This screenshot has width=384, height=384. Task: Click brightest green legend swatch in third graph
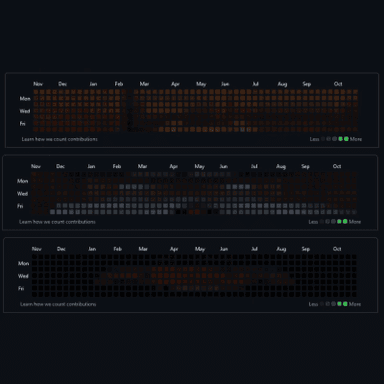[x=345, y=304]
